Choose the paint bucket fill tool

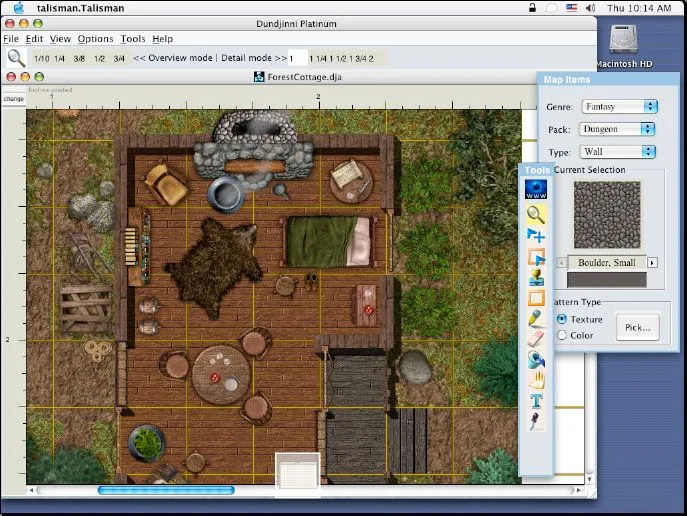[x=535, y=360]
